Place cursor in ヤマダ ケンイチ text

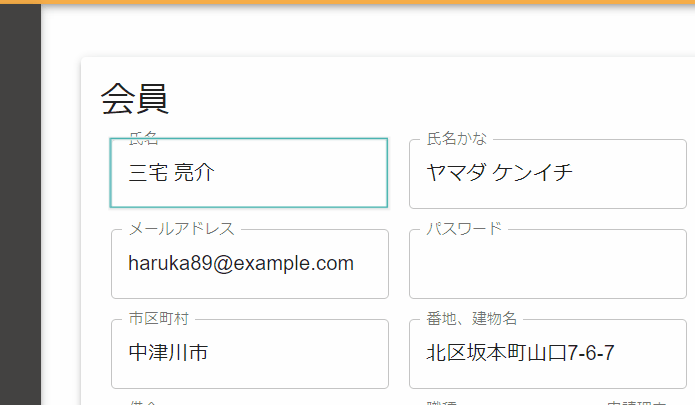click(499, 173)
